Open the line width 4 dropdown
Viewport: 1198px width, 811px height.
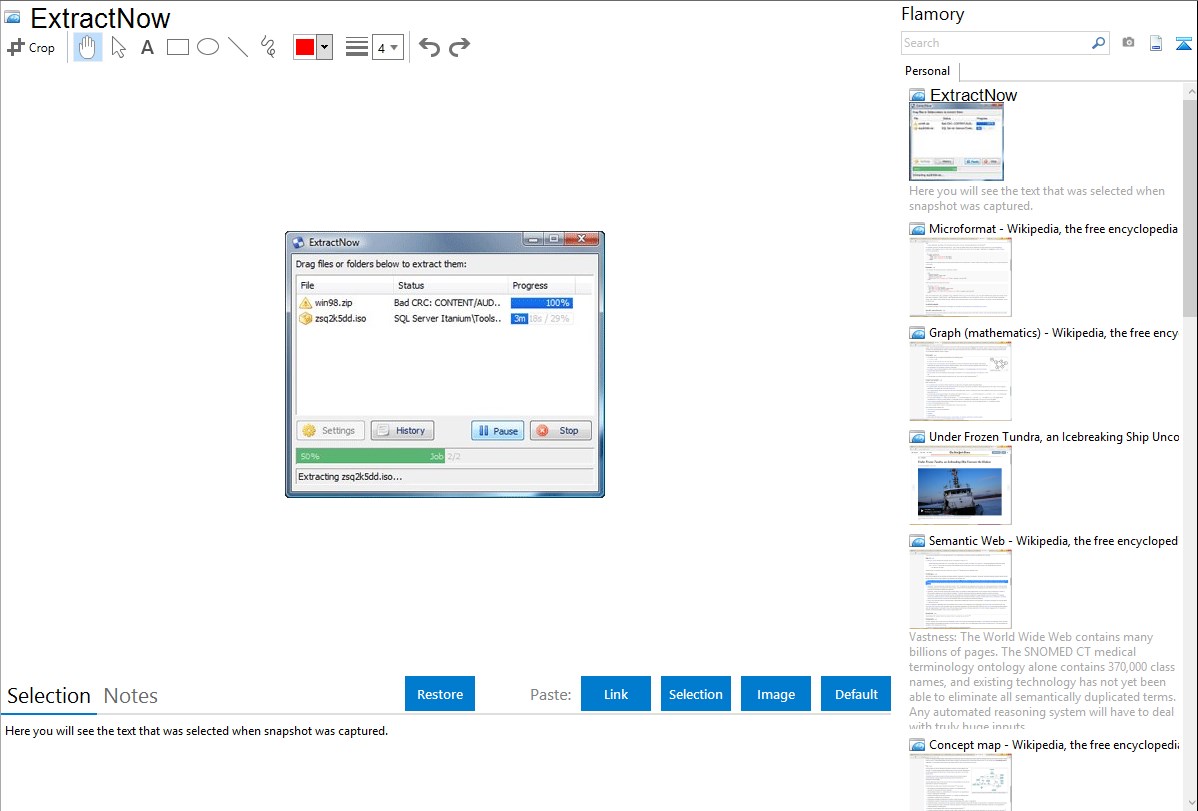(x=388, y=47)
